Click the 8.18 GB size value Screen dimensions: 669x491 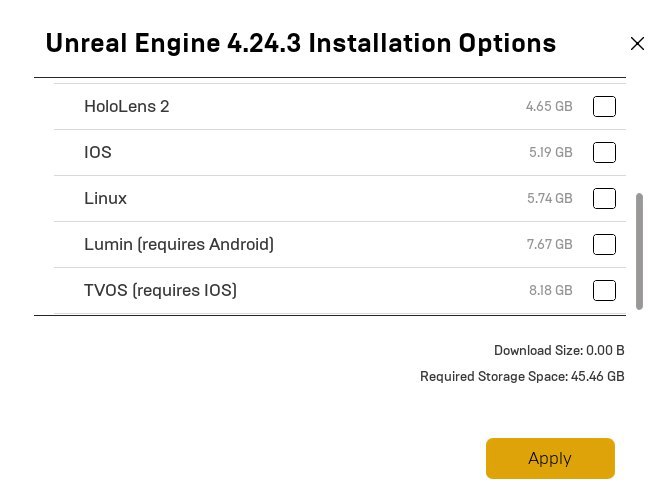[551, 291]
